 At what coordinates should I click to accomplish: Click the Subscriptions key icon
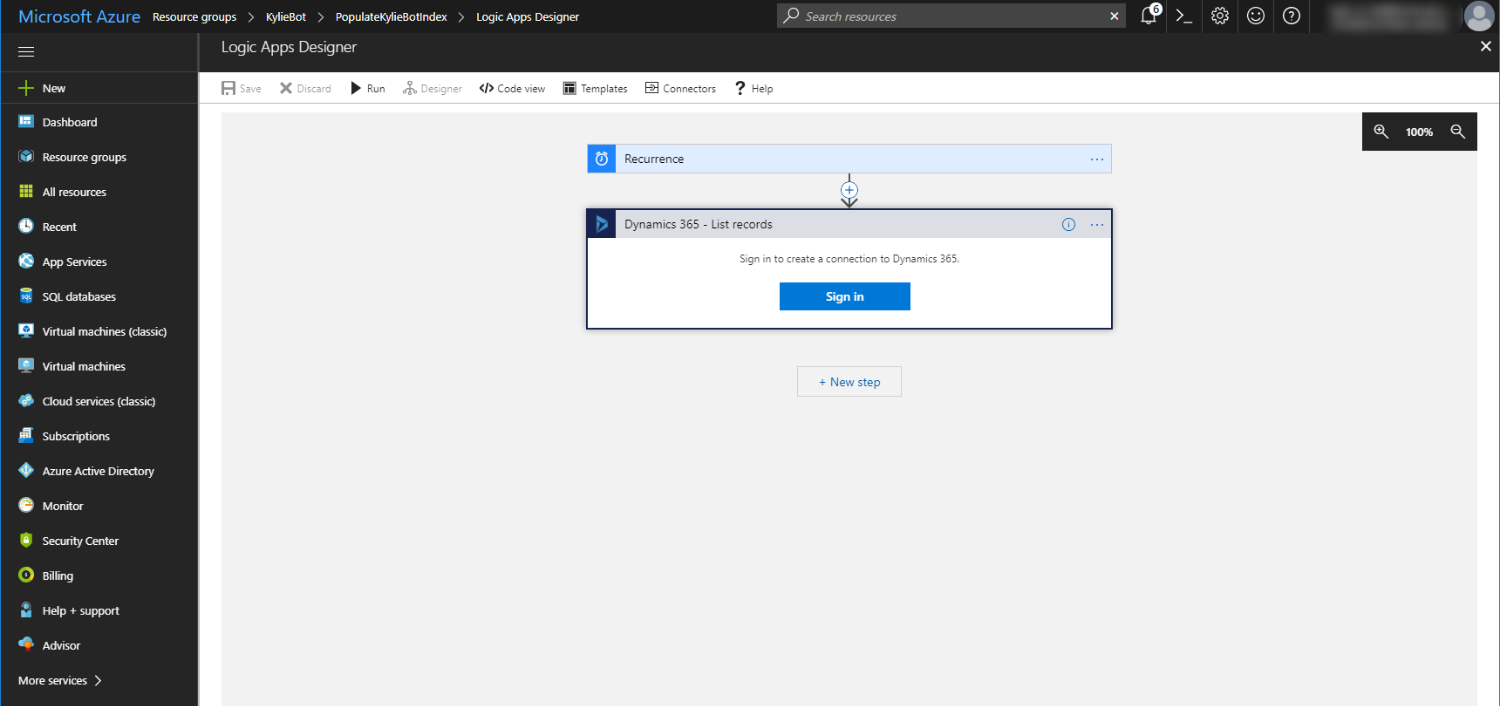click(x=26, y=436)
